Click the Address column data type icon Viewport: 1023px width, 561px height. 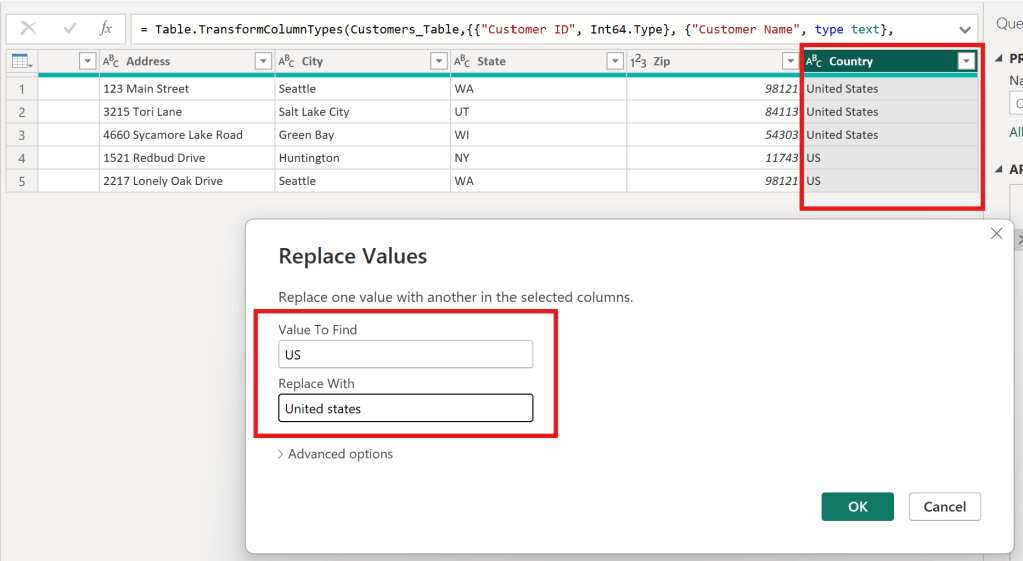[x=112, y=61]
